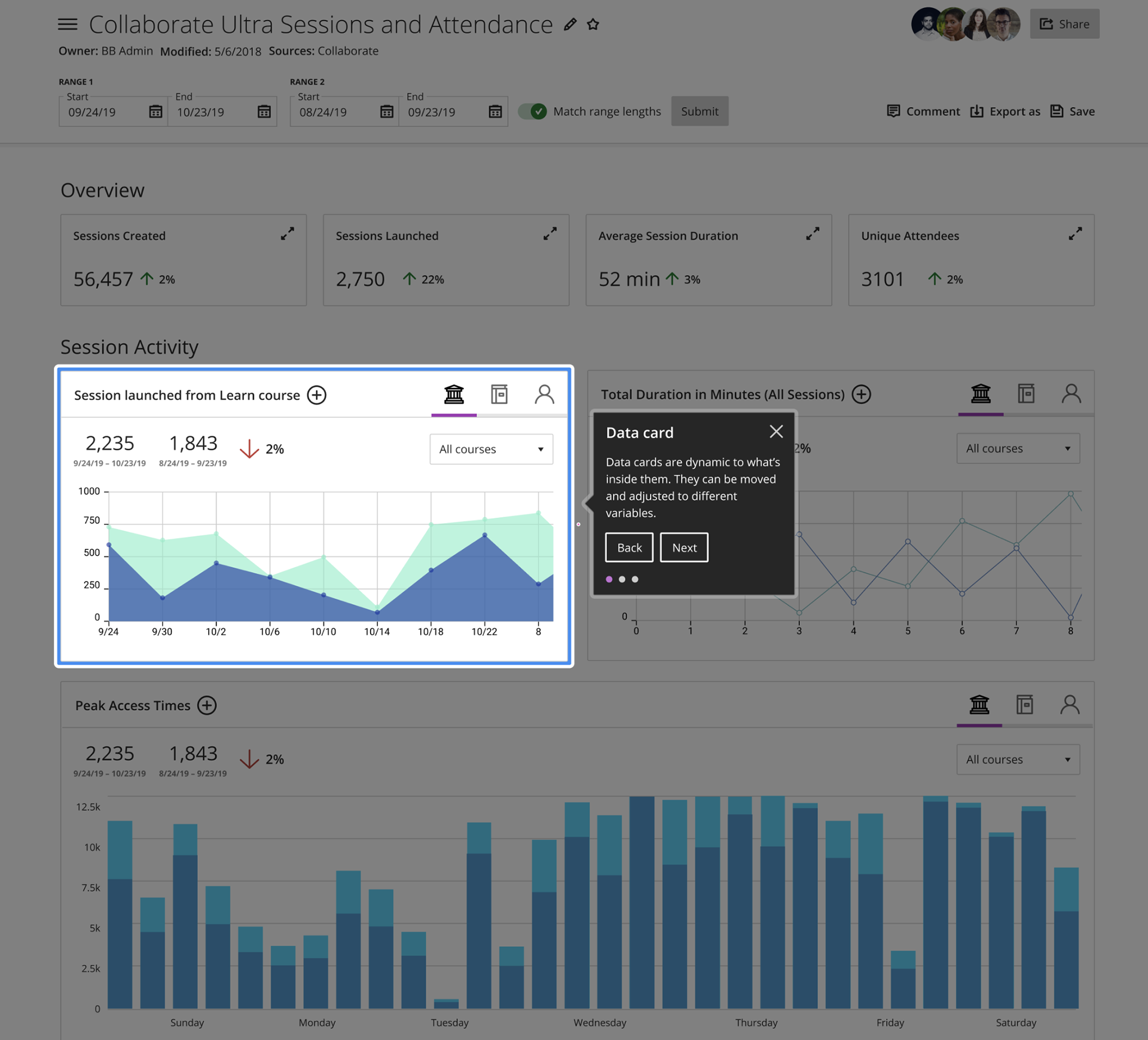Click the Save button

coord(1073,111)
